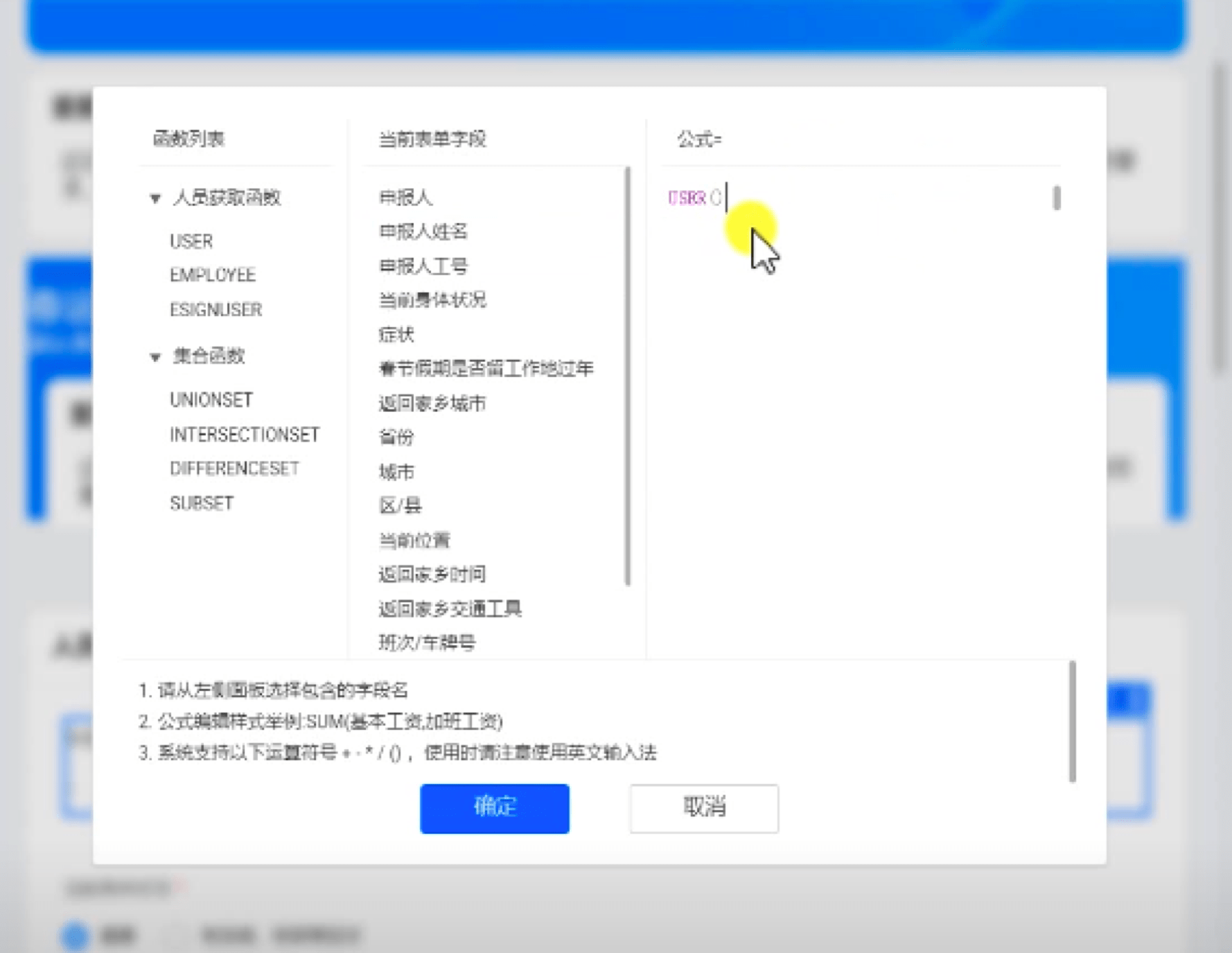Select the EMPLOYEE function
1232x953 pixels.
(x=213, y=275)
